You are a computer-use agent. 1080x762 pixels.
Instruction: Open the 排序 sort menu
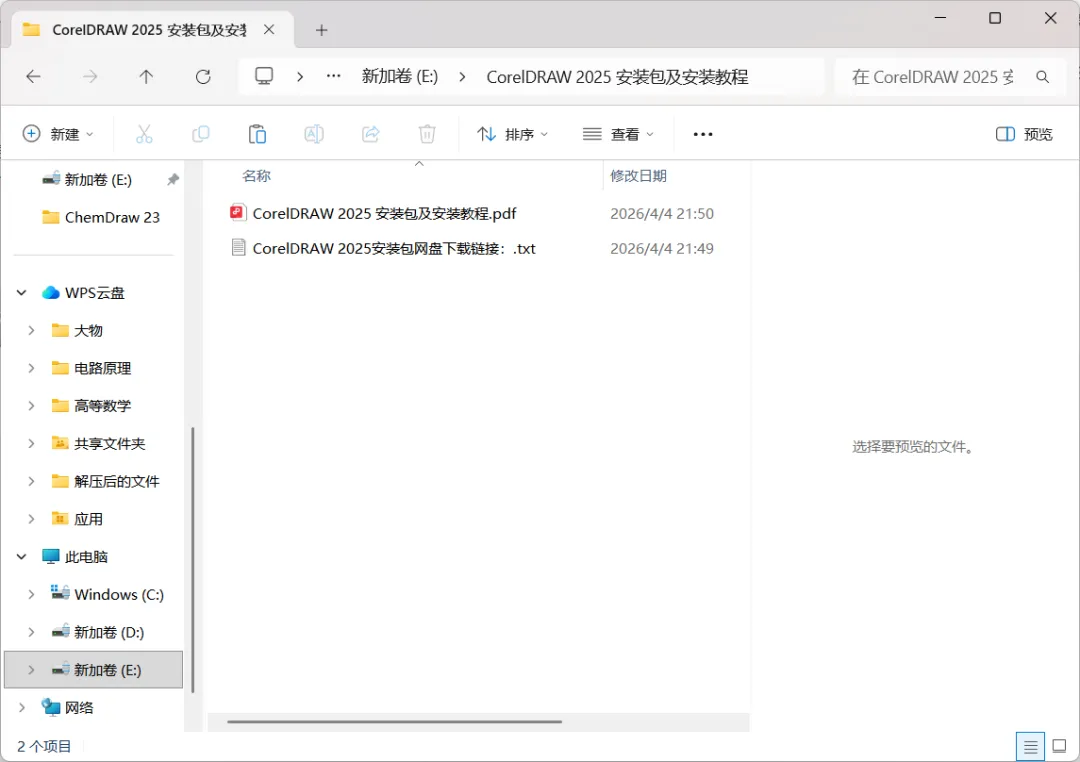[x=512, y=134]
